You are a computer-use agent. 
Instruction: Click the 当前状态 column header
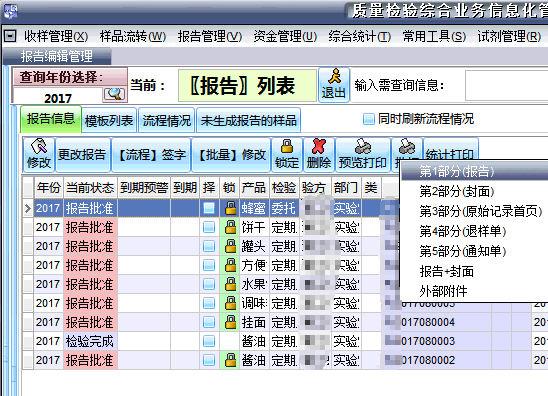90,188
